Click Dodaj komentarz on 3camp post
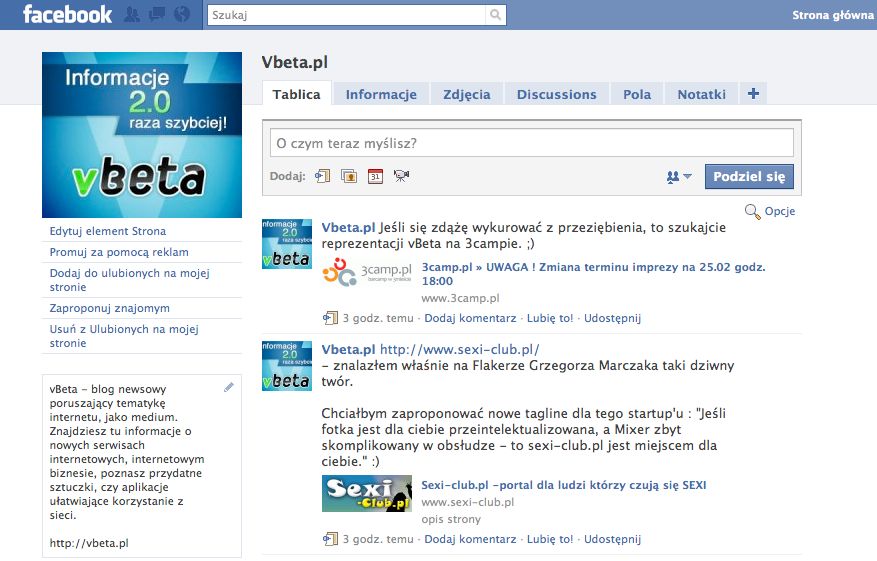Viewport: 877px width, 561px height. [470, 318]
